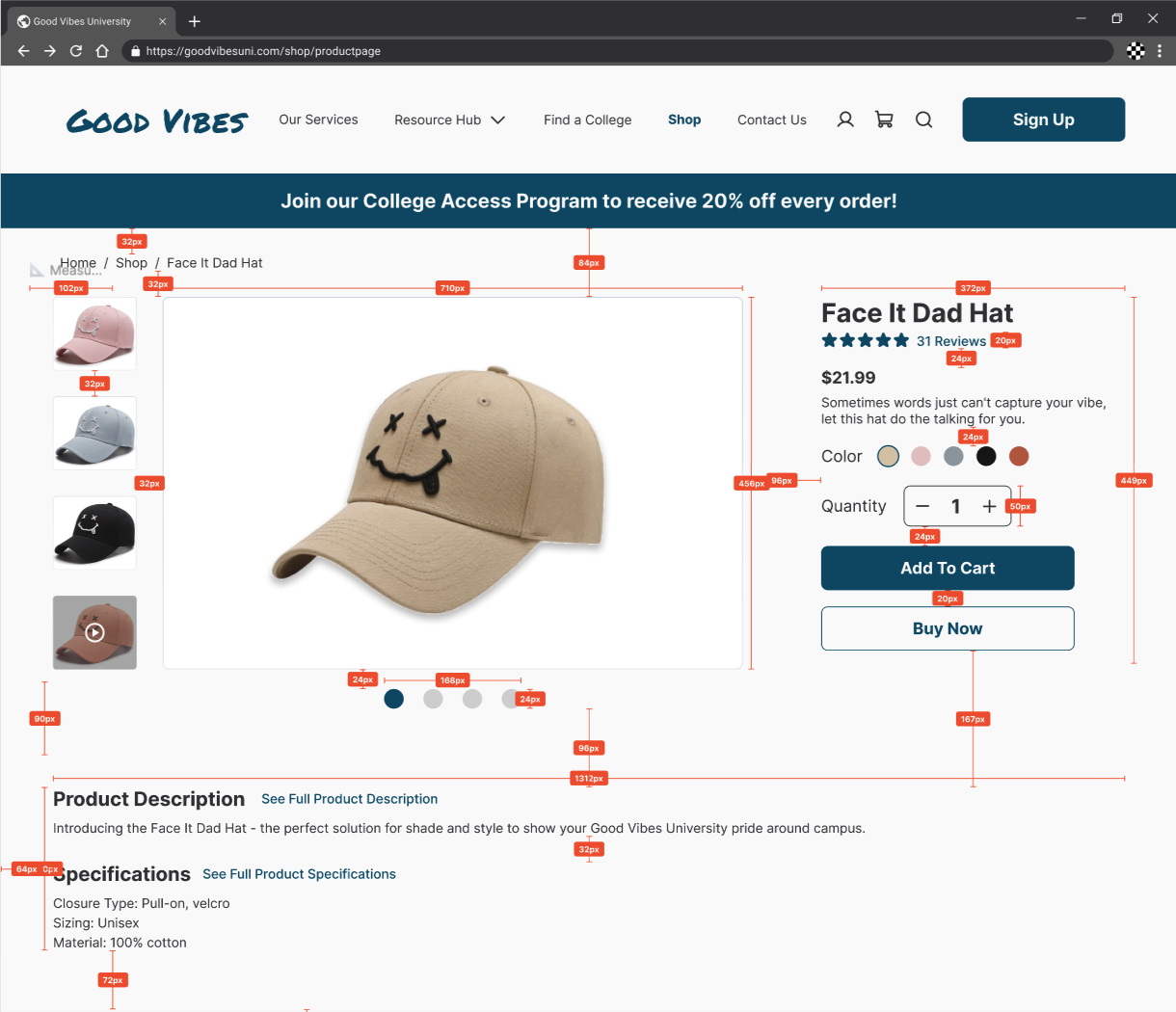Go to the Shop nav item
Viewport: 1176px width, 1012px height.
coord(684,120)
